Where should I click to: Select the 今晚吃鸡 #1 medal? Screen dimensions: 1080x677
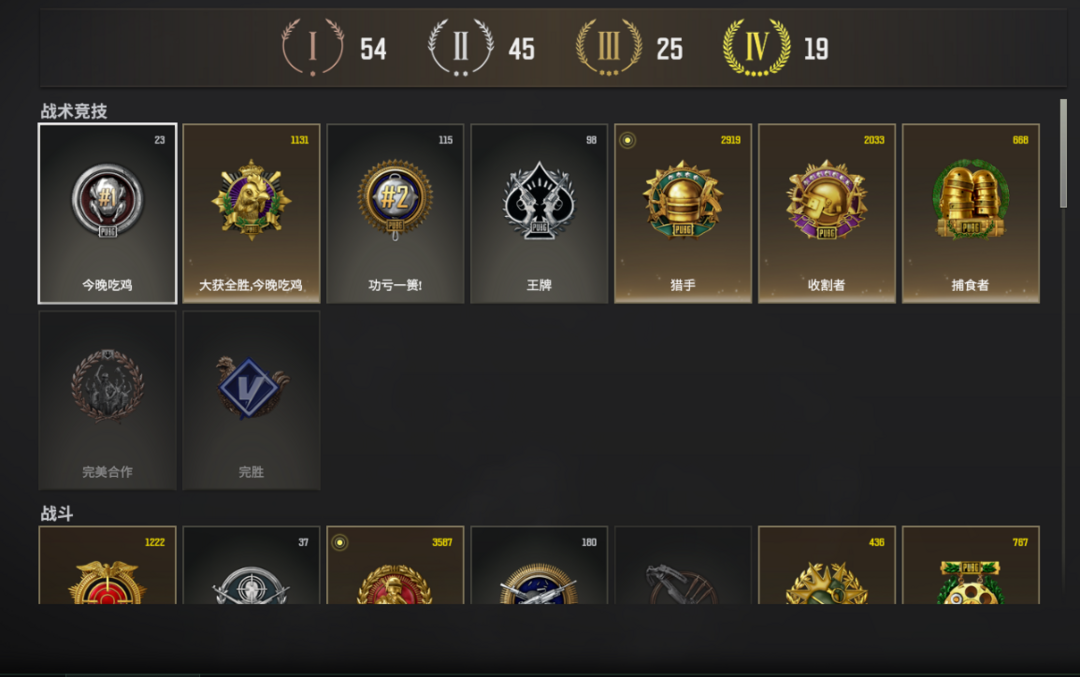pos(107,213)
